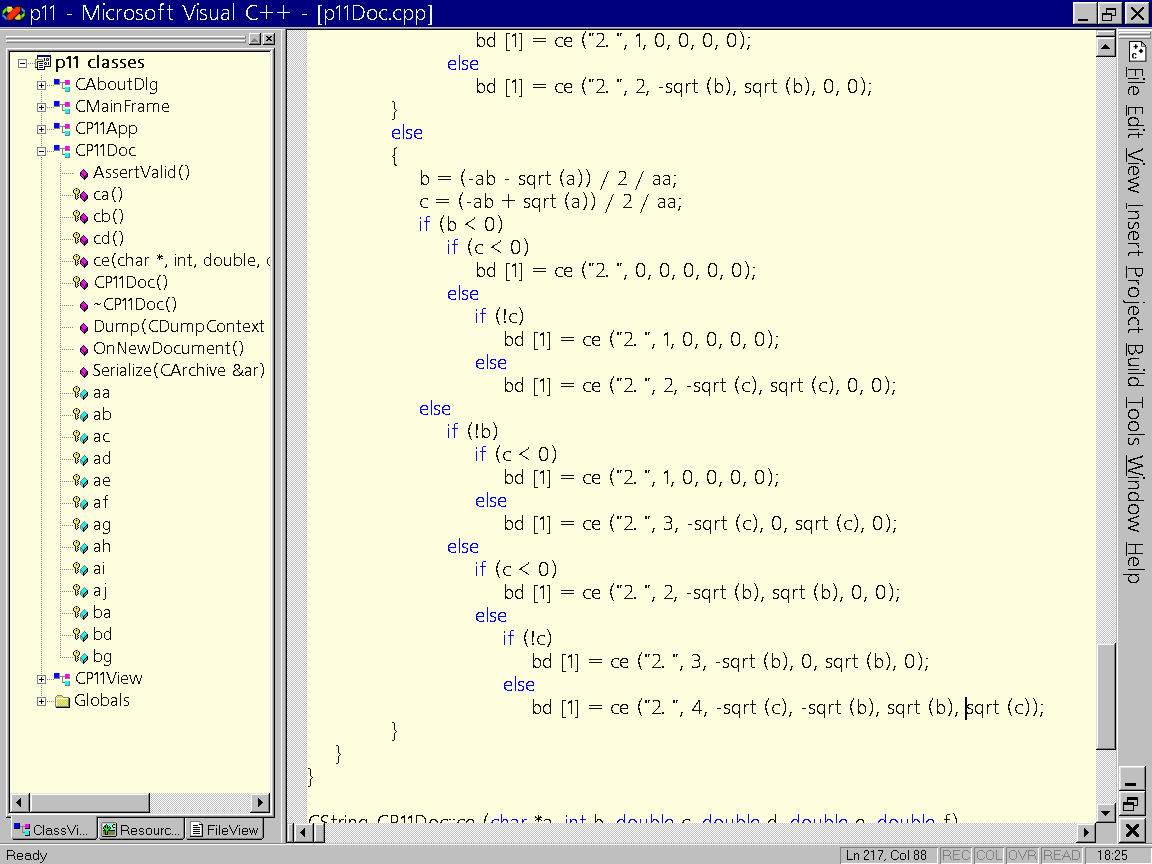This screenshot has height=864, width=1152.
Task: Expand the Globals folder node
Action: point(42,701)
